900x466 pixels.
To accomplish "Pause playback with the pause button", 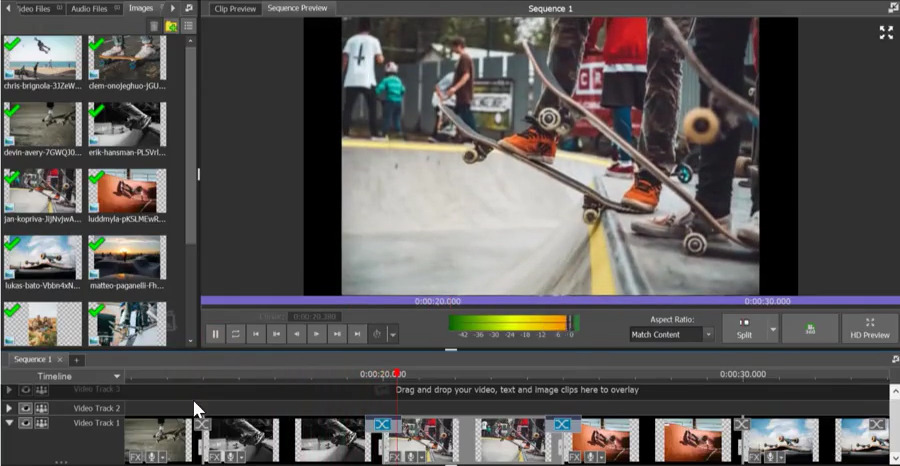I will (215, 334).
